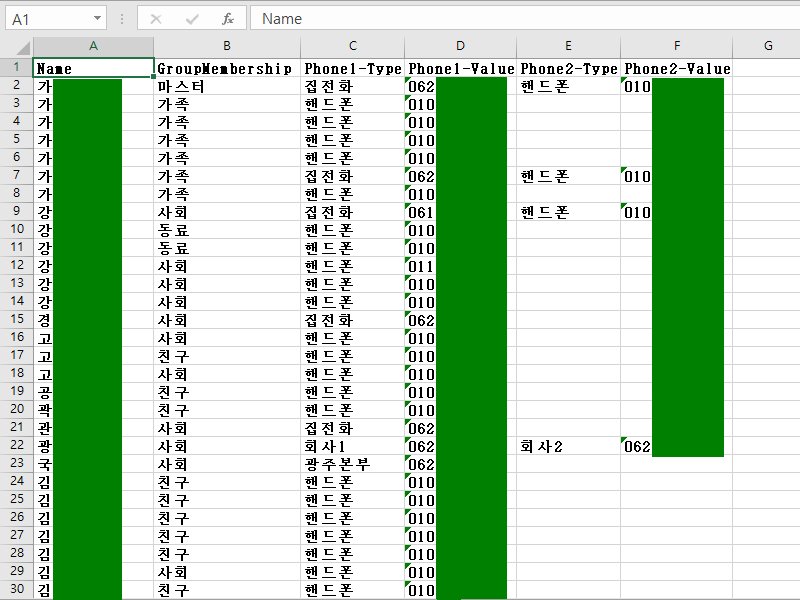Select the 집전화 cell in row 15
This screenshot has height=600, width=800.
(353, 320)
